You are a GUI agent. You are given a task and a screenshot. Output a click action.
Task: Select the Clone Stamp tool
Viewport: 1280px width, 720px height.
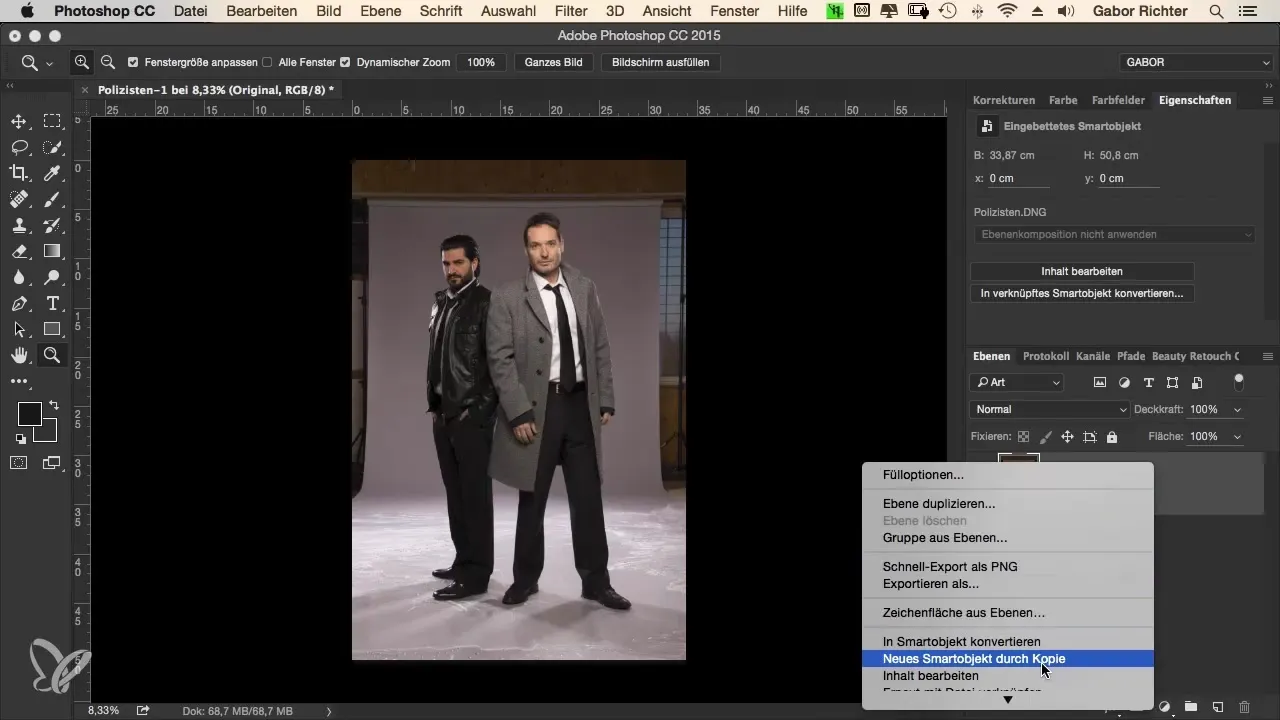[x=19, y=225]
